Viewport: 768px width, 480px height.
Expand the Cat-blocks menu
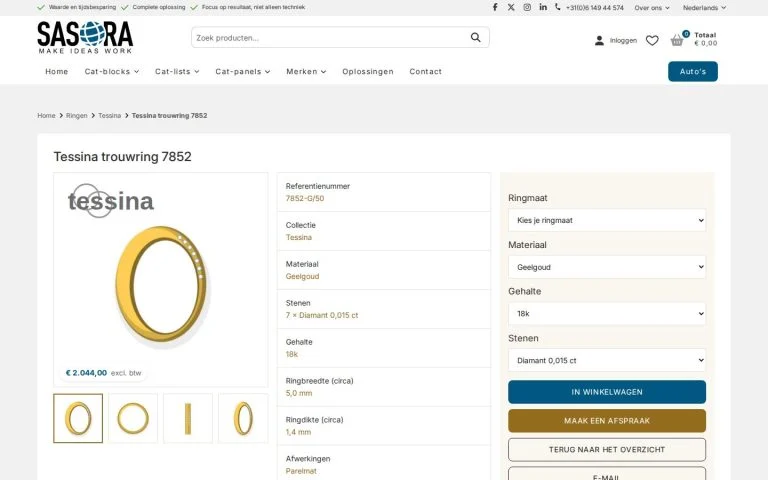(112, 72)
